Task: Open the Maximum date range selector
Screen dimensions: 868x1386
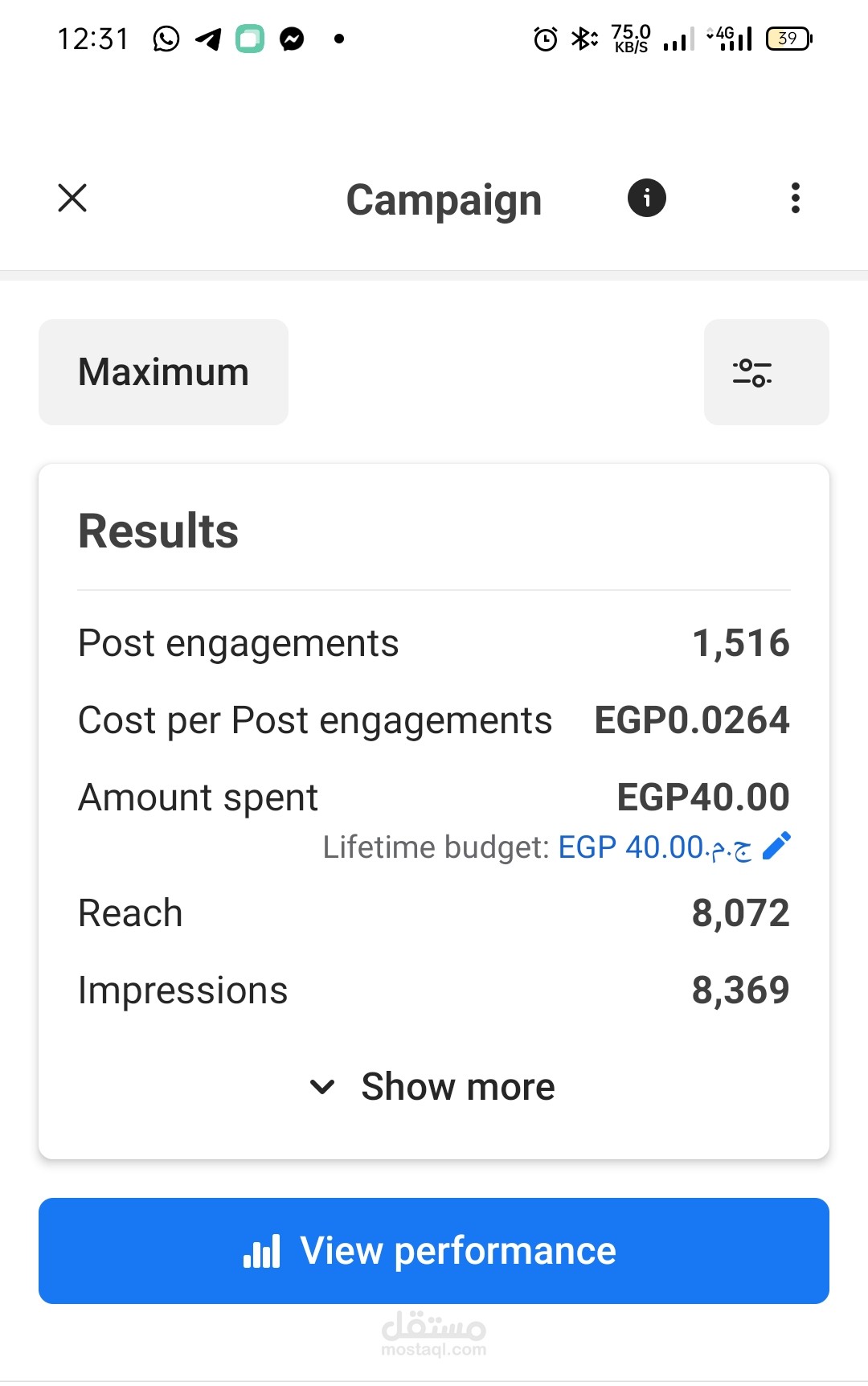Action: tap(163, 372)
